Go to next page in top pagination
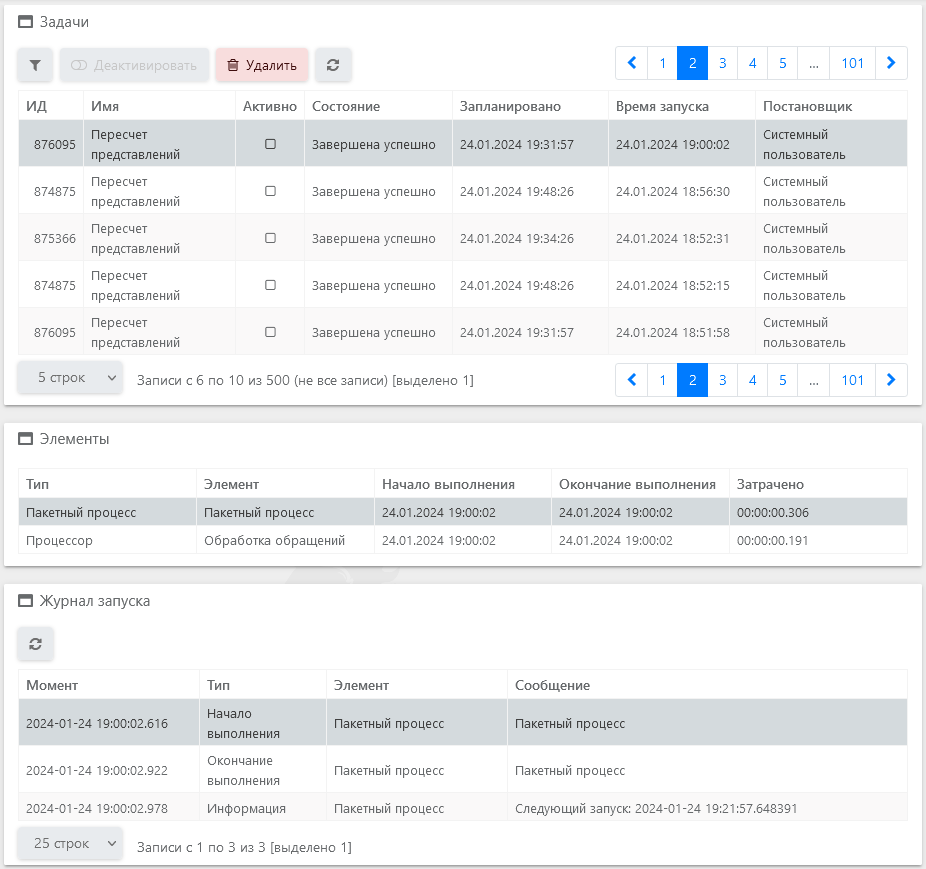Image resolution: width=926 pixels, height=869 pixels. click(891, 63)
